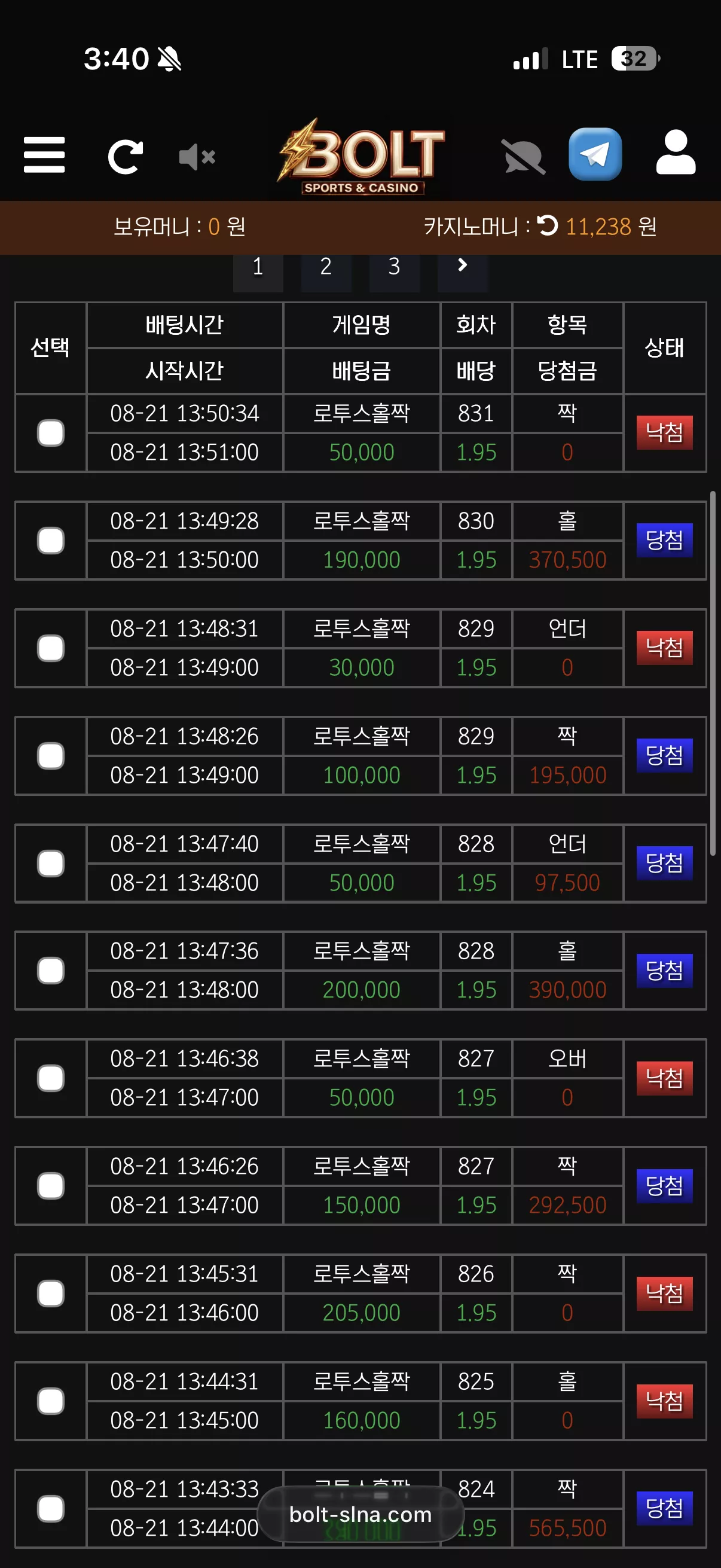Refresh casino money with circular arrow icon

point(548,226)
